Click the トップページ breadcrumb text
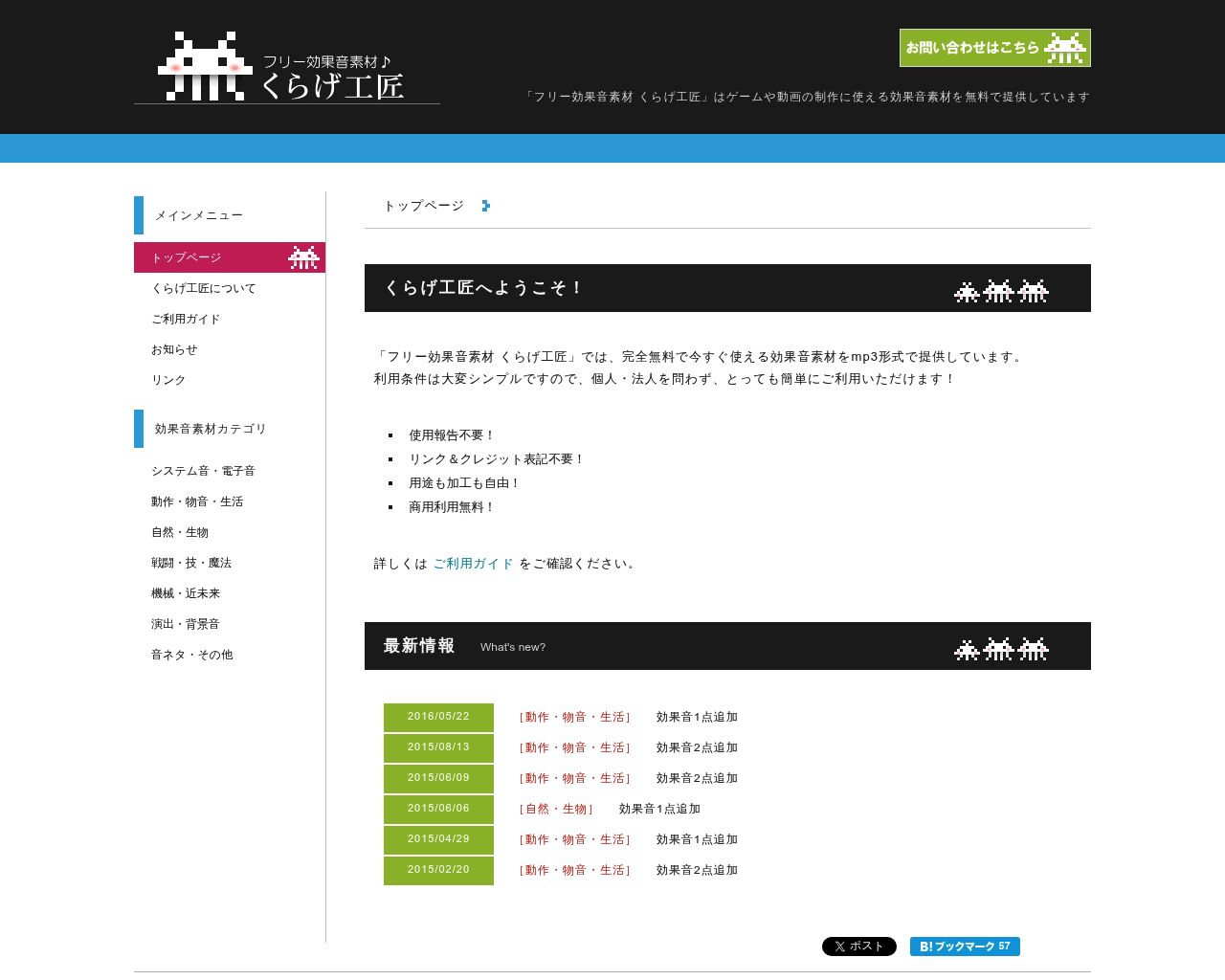Viewport: 1225px width, 980px height. coord(424,206)
